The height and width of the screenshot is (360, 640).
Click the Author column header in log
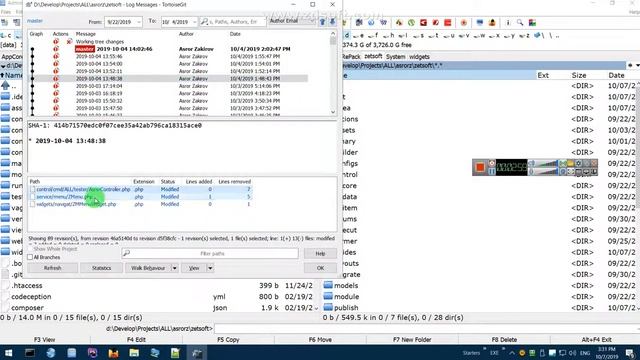186,34
